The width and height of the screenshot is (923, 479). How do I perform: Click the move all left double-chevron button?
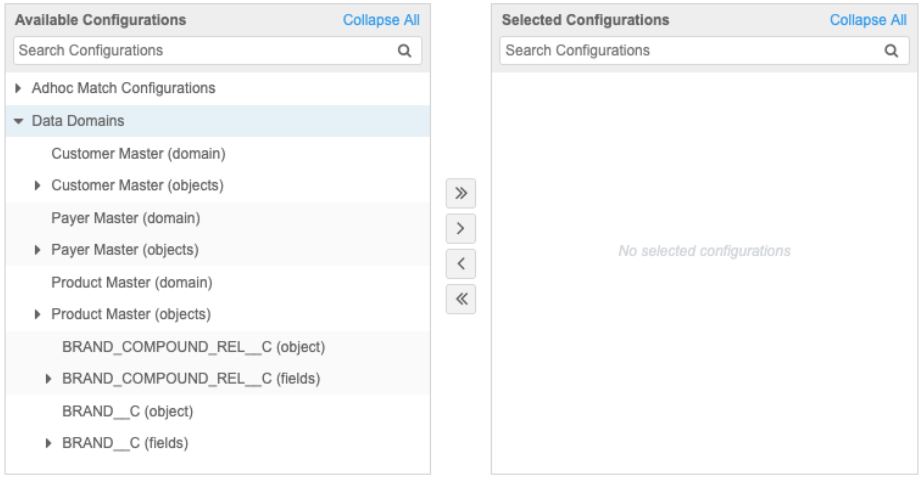point(460,299)
